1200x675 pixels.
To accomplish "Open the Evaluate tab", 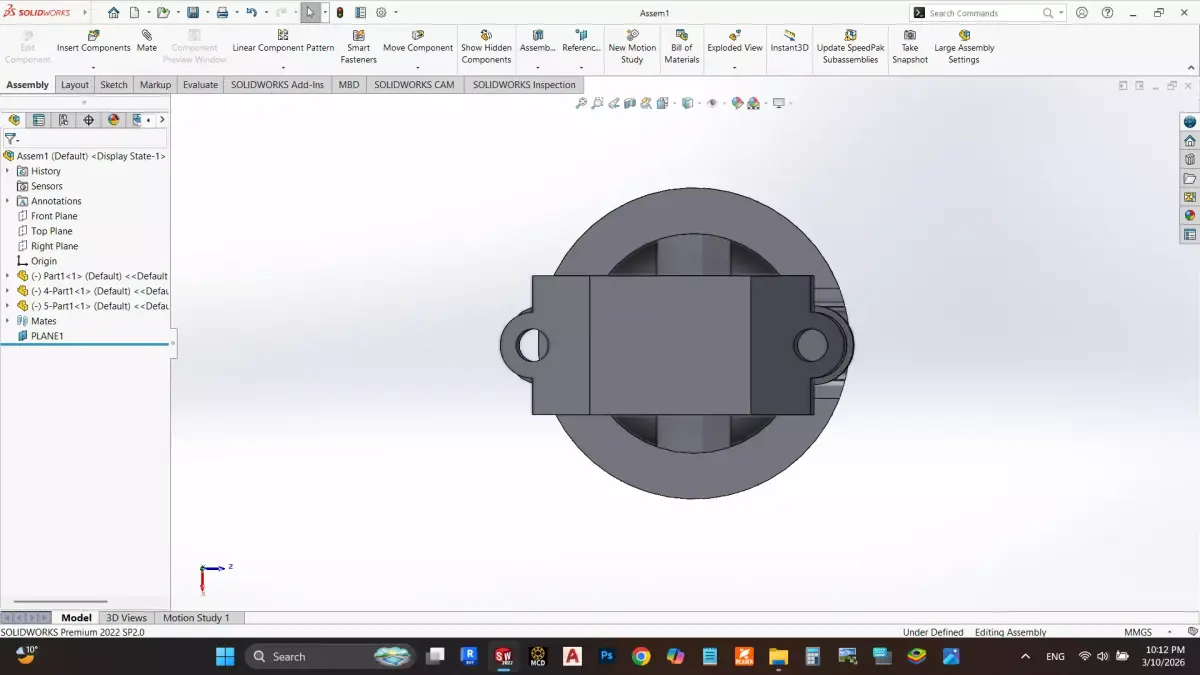I will point(200,85).
